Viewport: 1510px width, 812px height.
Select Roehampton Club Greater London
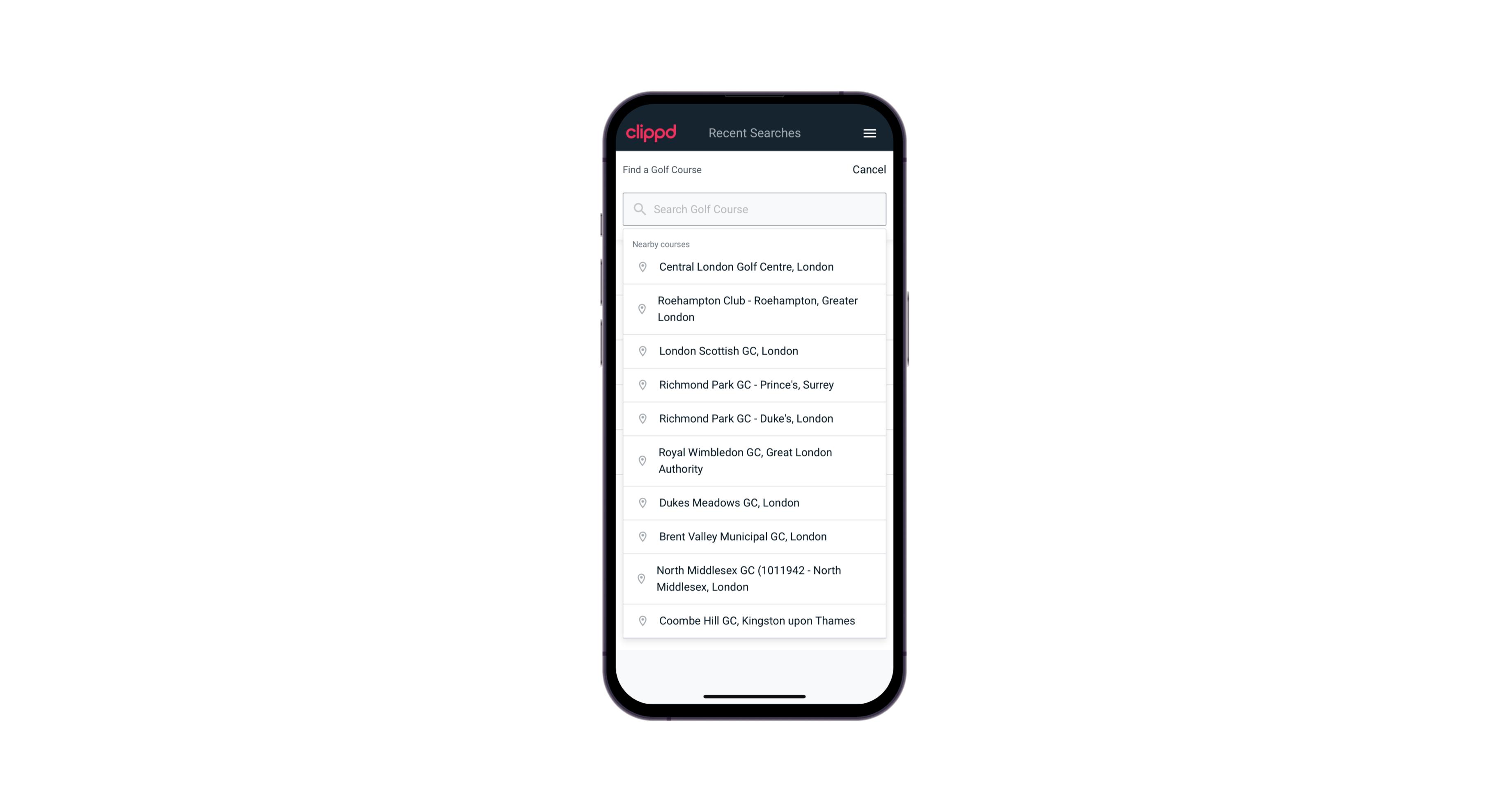coord(755,309)
